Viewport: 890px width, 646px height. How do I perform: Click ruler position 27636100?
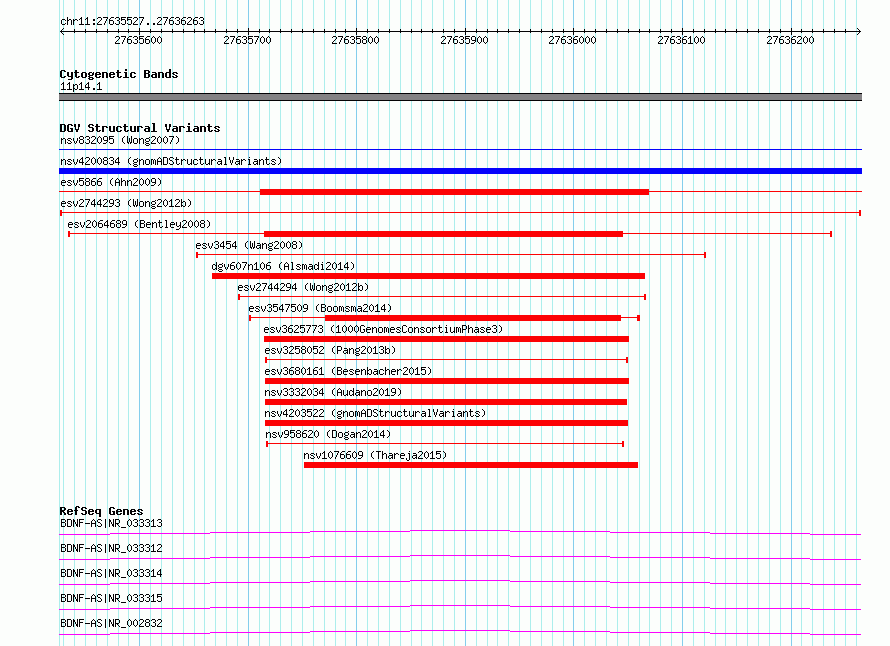[x=681, y=40]
